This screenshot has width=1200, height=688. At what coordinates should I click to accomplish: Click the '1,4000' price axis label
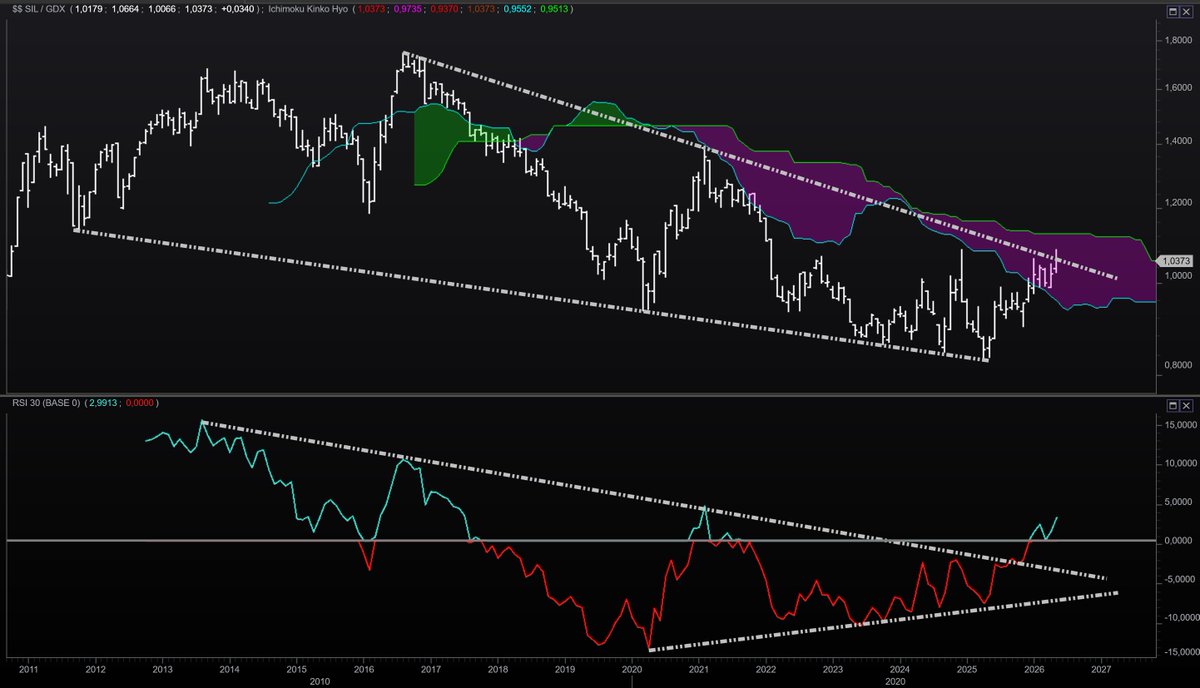1177,142
